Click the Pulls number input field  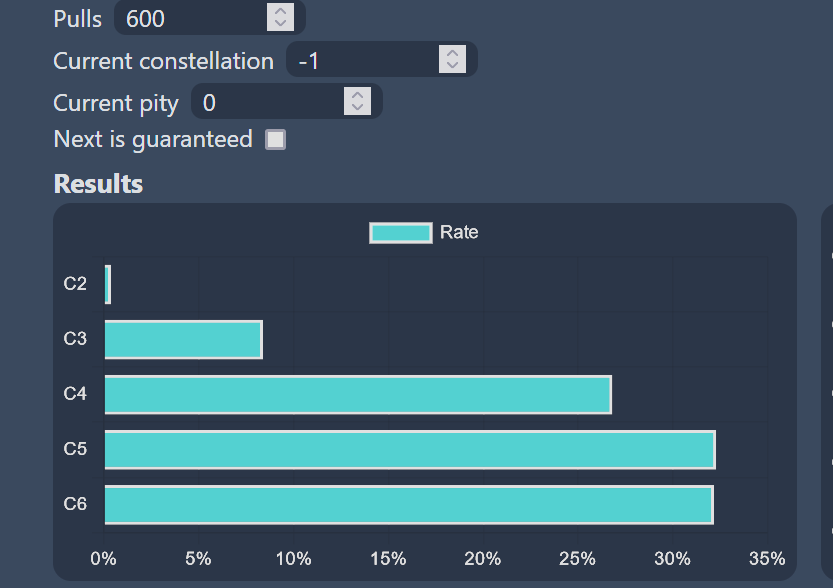point(190,18)
